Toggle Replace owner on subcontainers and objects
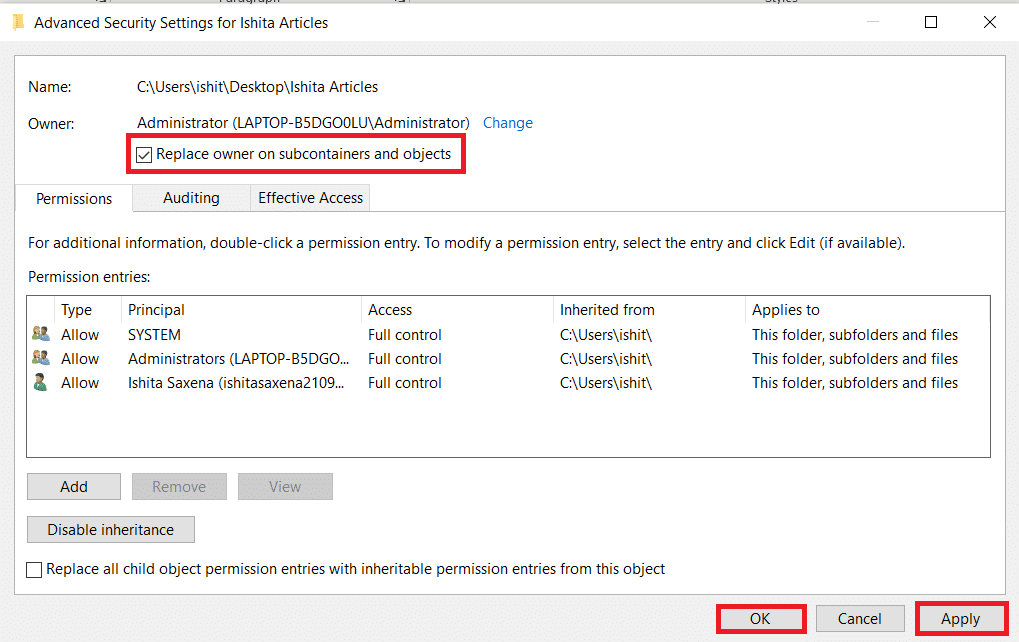The height and width of the screenshot is (642, 1019). click(x=144, y=155)
